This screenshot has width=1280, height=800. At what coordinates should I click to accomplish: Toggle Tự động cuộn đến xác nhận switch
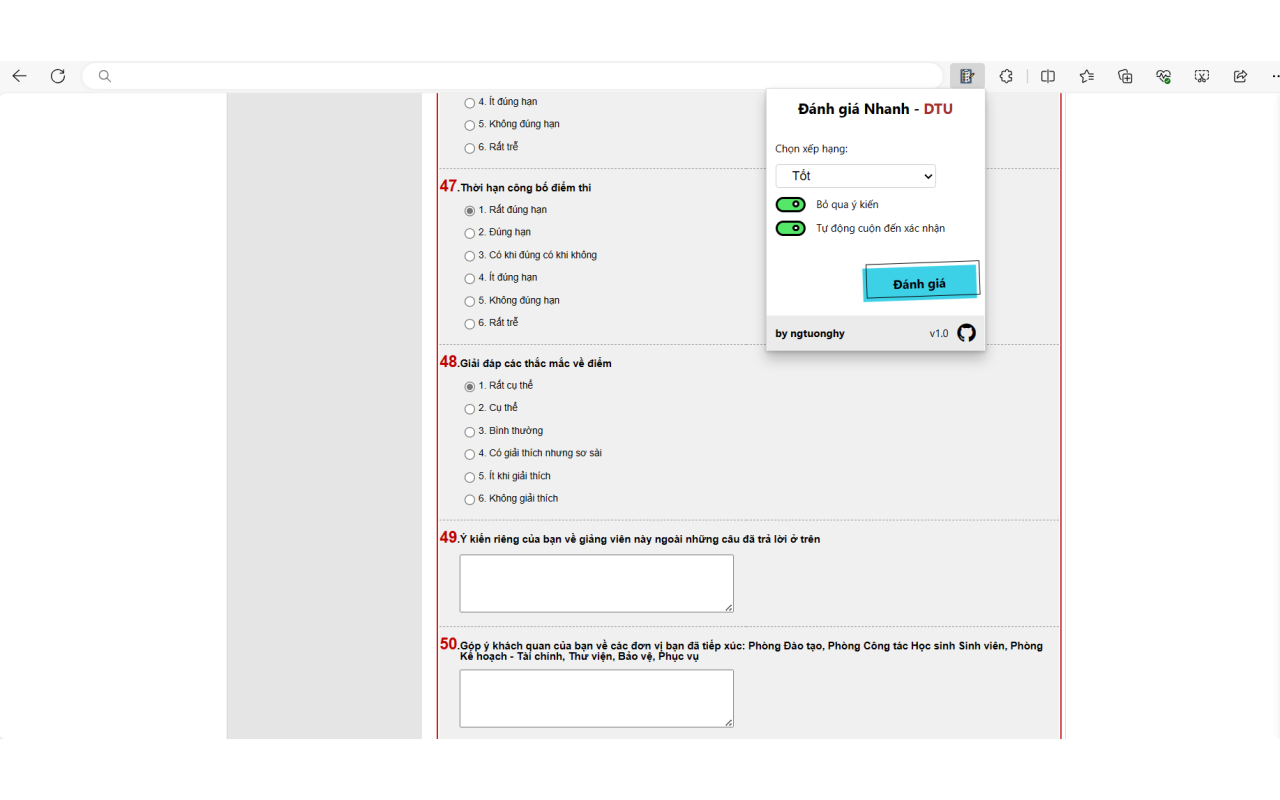tap(791, 228)
